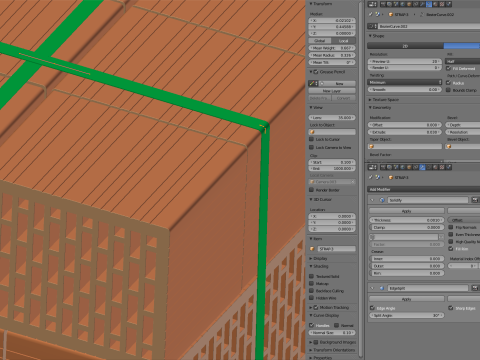Enable Backface Culling checkbox
The width and height of the screenshot is (480, 360).
311,291
